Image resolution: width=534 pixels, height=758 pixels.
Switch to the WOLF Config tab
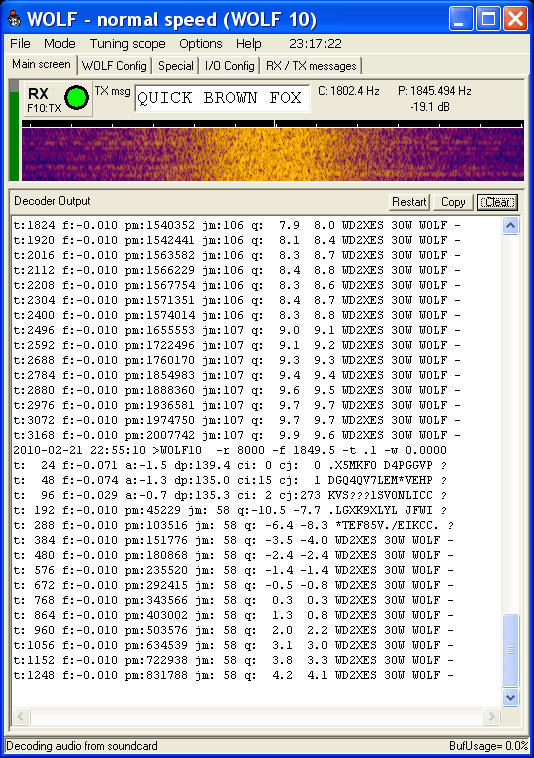(115, 66)
